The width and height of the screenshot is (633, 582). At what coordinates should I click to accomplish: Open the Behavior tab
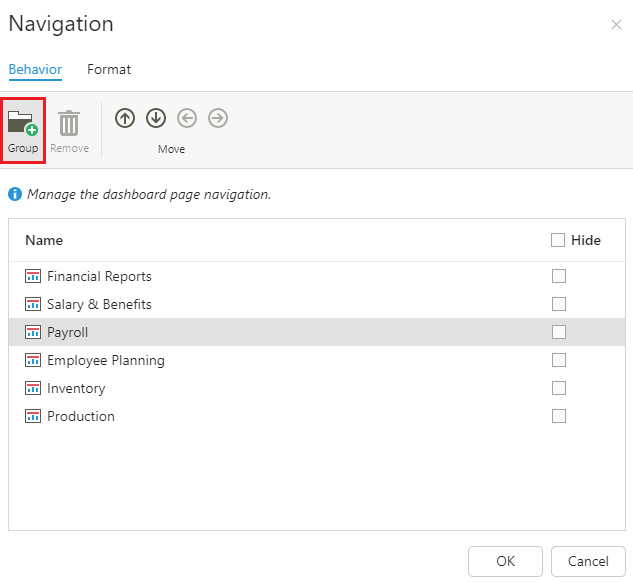[35, 69]
